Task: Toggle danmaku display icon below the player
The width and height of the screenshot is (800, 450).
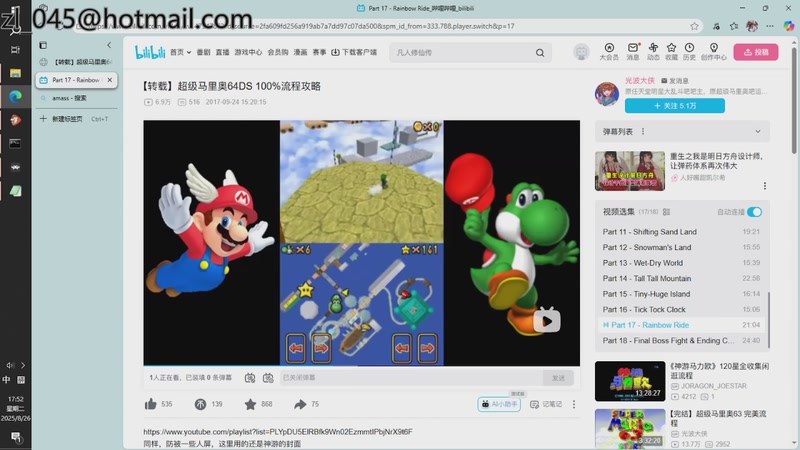Action: pos(249,378)
